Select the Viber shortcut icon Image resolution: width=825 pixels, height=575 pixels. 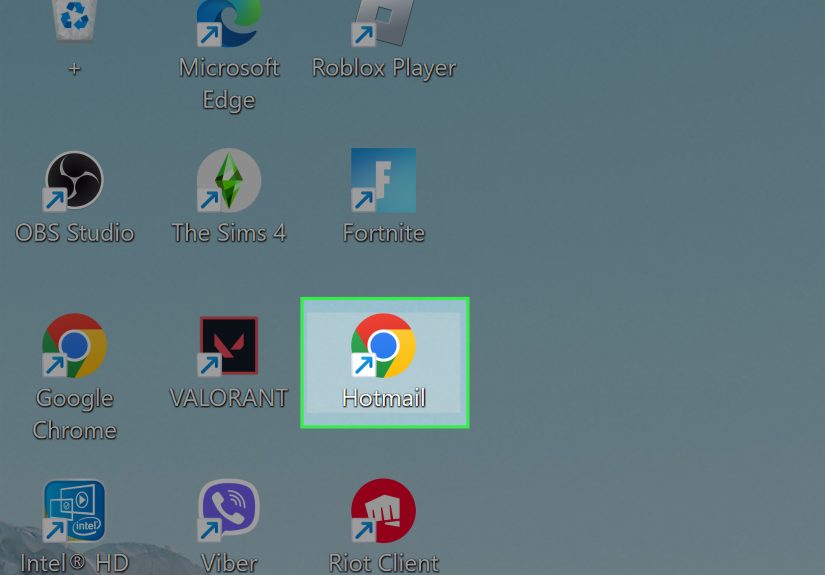tap(228, 511)
